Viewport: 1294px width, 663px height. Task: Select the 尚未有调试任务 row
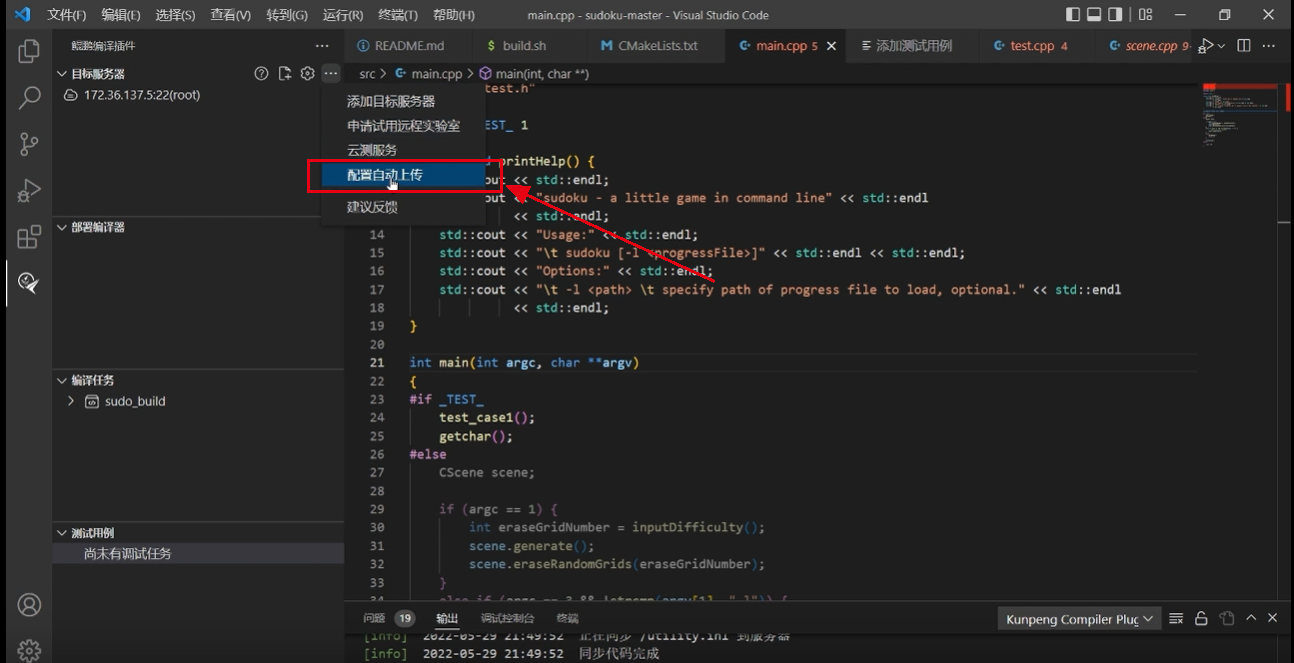click(198, 553)
